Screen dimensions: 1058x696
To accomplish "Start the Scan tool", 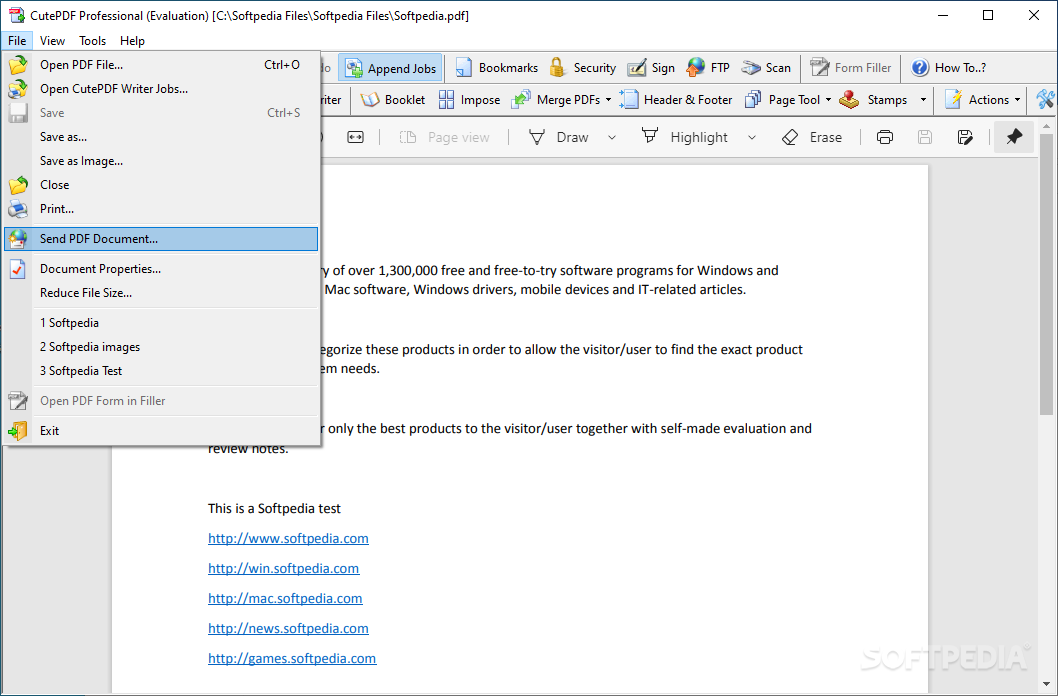I will coord(751,68).
